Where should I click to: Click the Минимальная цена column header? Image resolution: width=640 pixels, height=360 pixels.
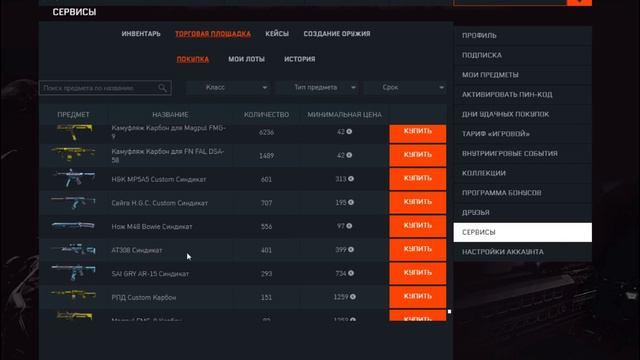coord(344,115)
